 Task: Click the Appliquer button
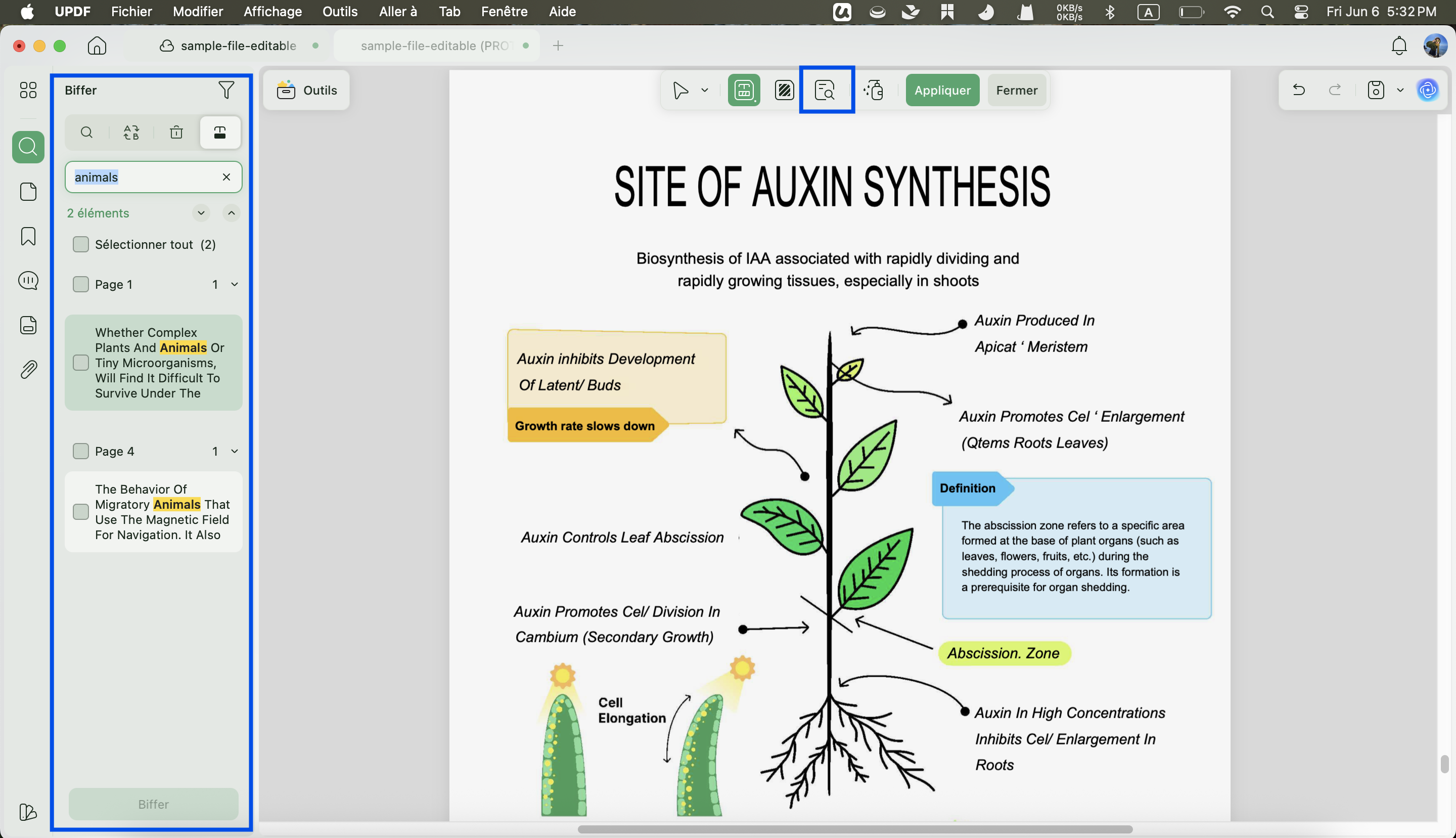point(942,90)
